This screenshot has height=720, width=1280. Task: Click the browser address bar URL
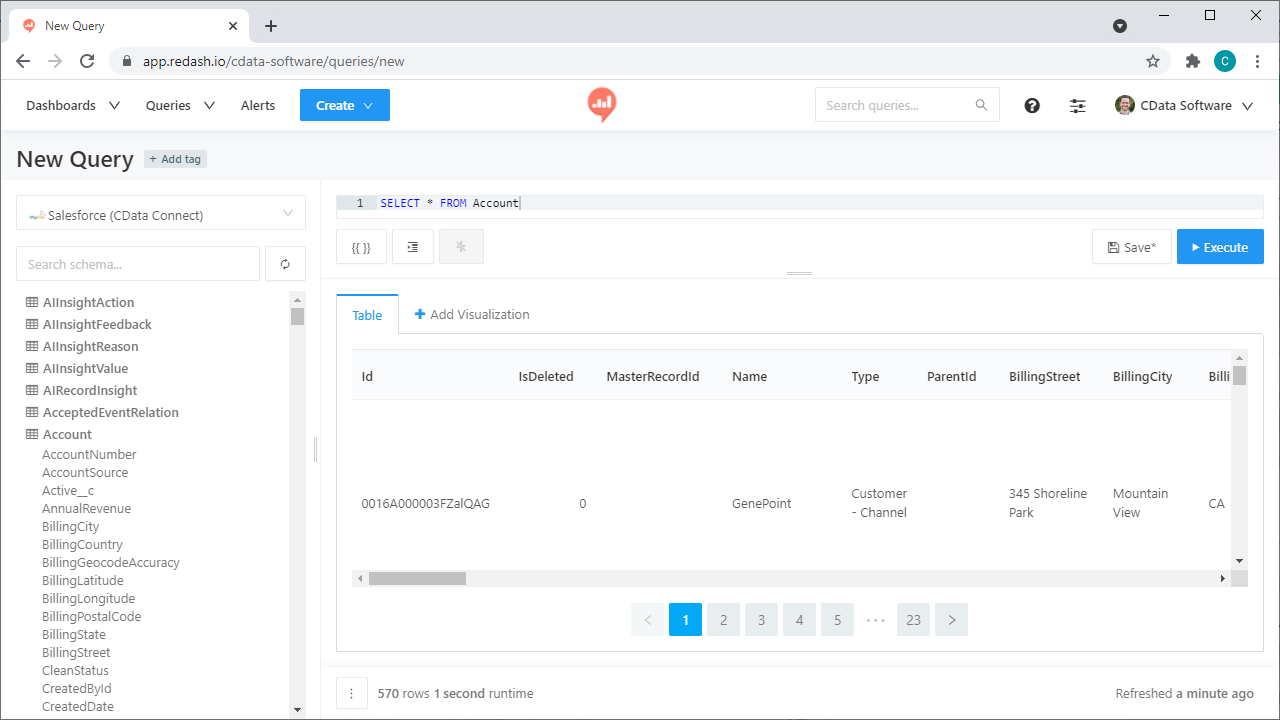pos(274,61)
